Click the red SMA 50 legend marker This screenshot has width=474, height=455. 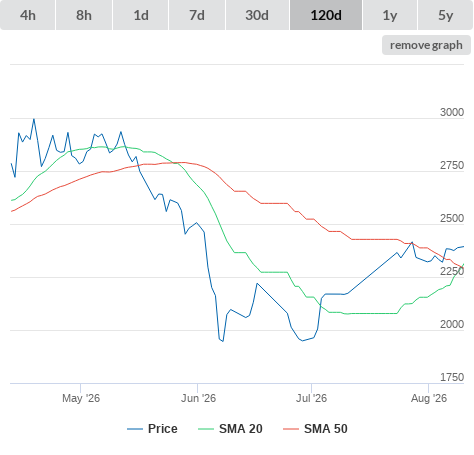(291, 429)
